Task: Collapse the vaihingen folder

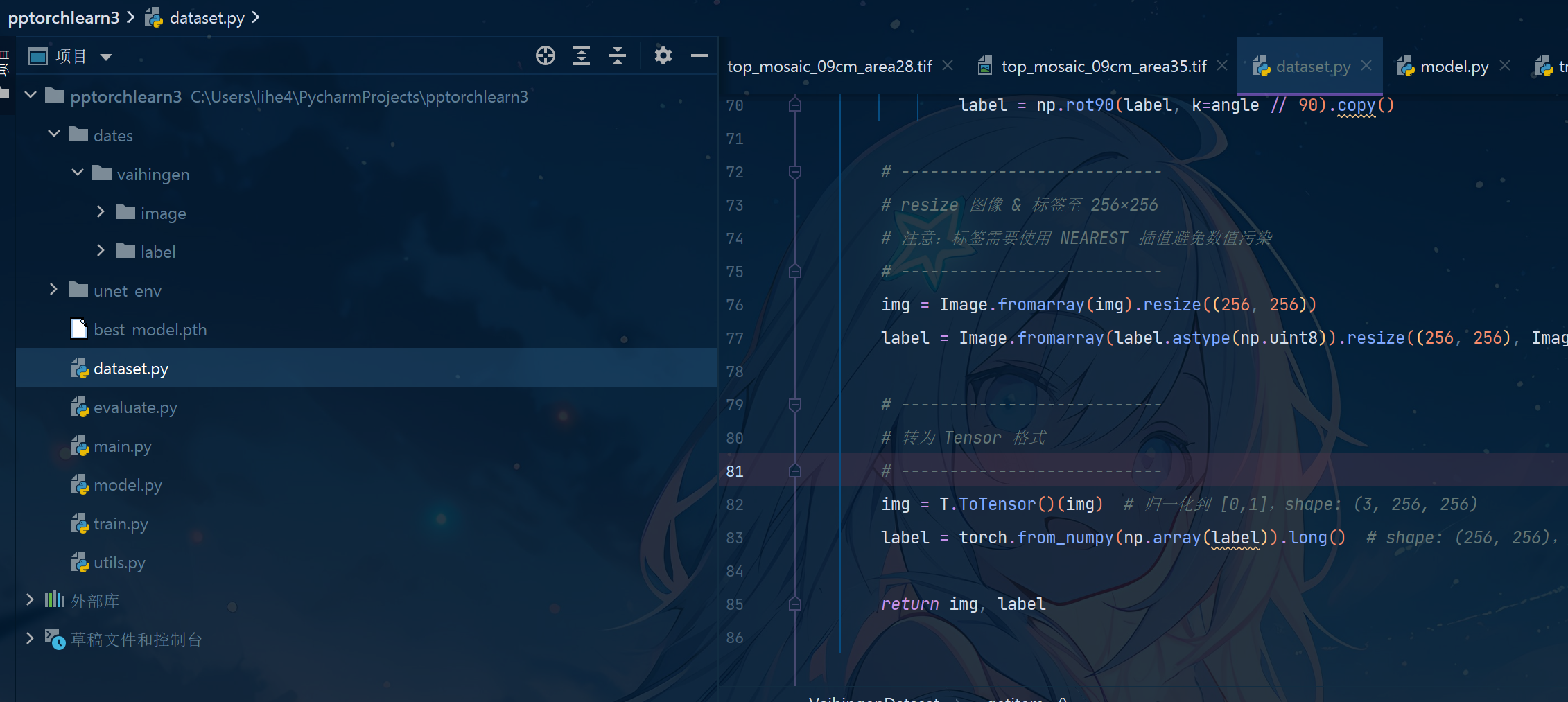Action: [78, 173]
